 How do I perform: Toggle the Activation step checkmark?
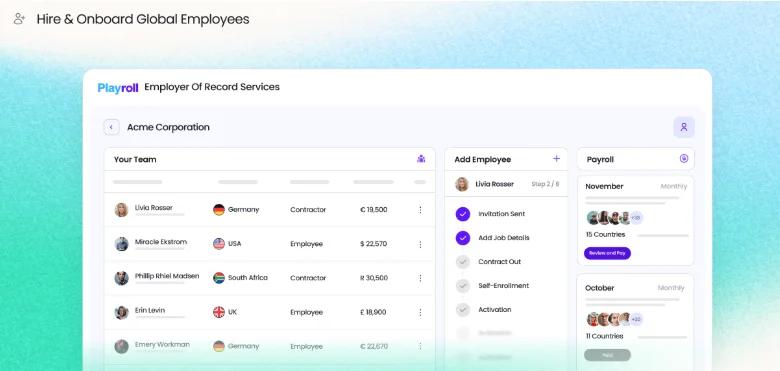[463, 310]
